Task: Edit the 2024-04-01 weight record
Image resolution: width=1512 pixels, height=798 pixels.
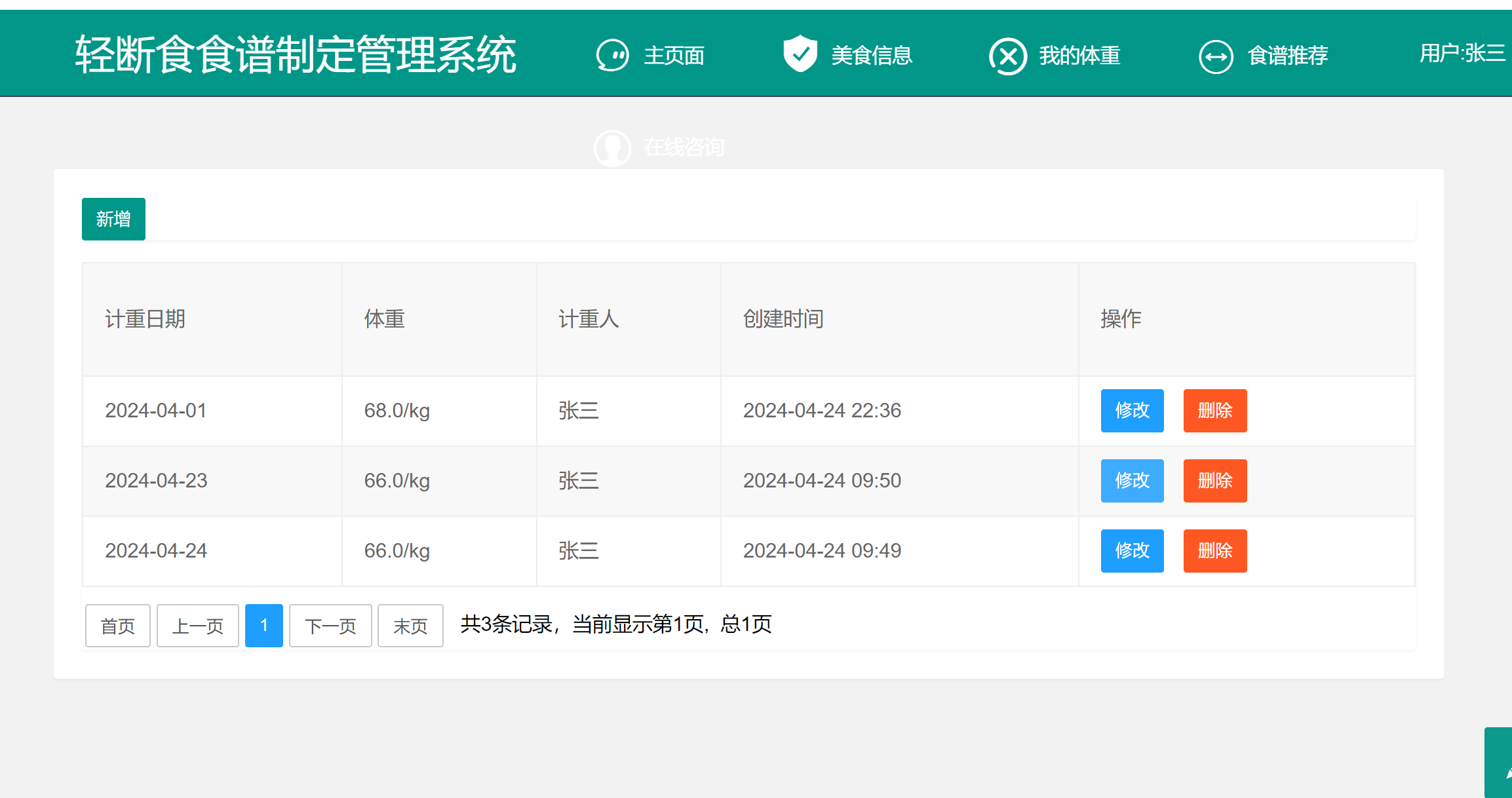Action: (1132, 411)
